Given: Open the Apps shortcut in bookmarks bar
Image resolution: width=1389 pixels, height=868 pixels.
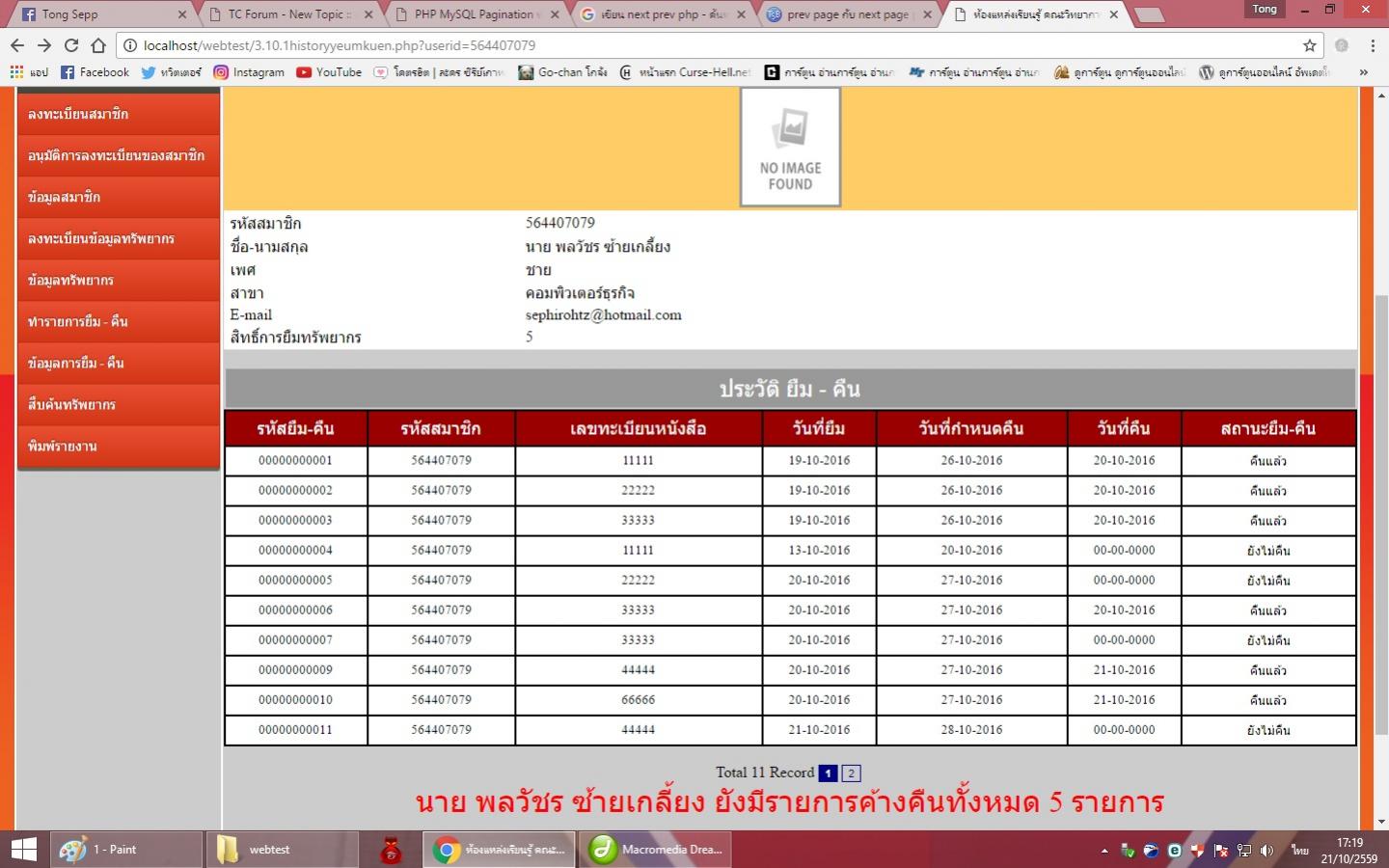Looking at the screenshot, I should [x=28, y=72].
